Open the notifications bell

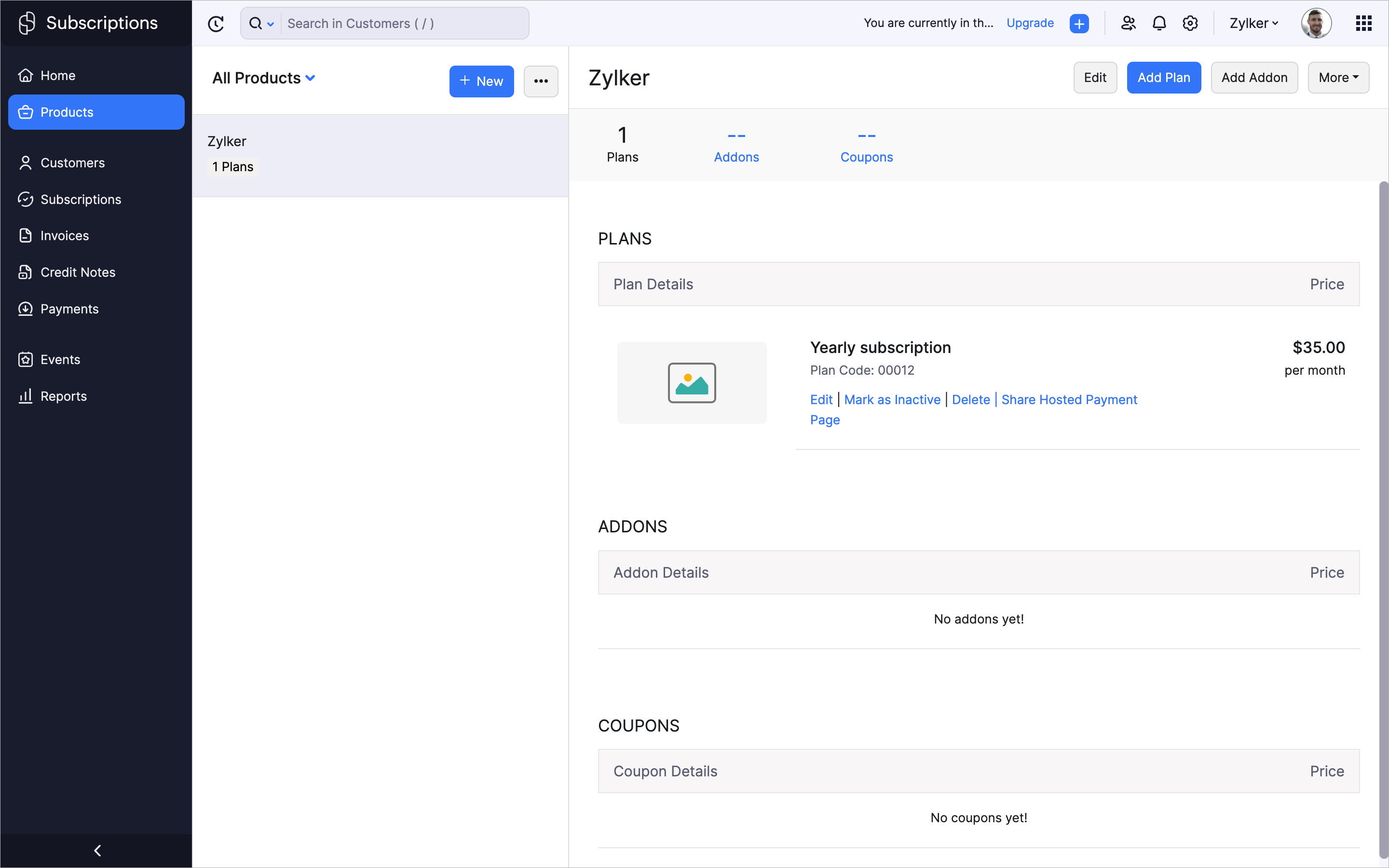[x=1159, y=23]
